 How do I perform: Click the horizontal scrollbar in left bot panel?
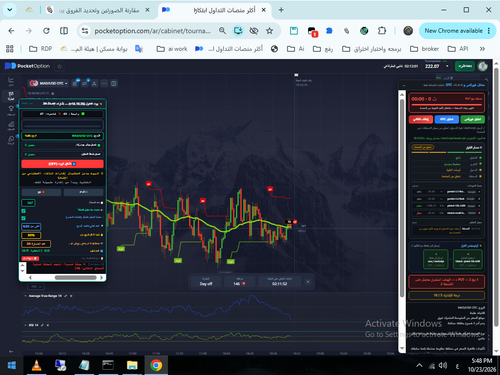76,277
